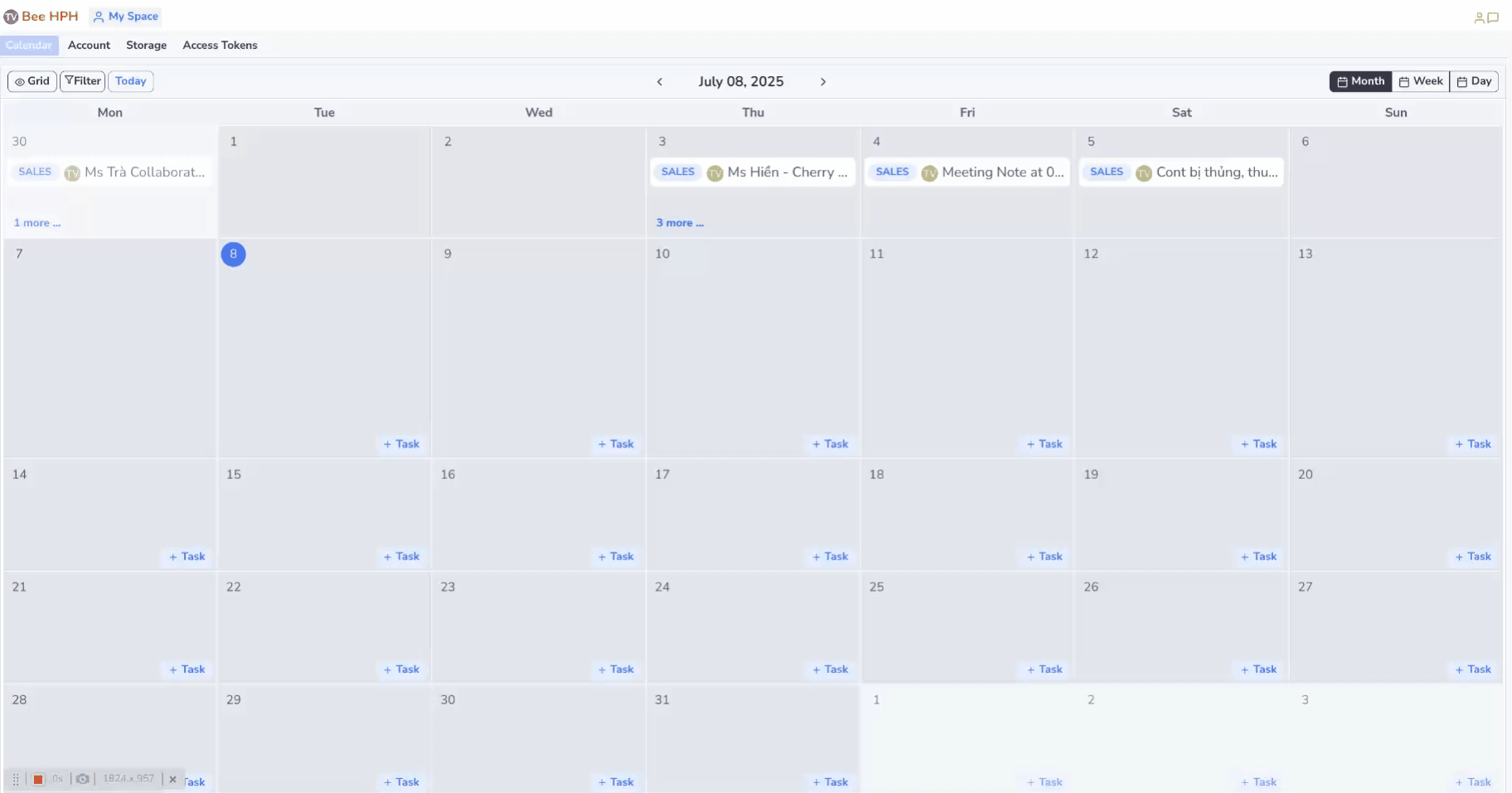The image size is (1512, 793).
Task: Go to previous month with left chevron
Action: coord(660,81)
